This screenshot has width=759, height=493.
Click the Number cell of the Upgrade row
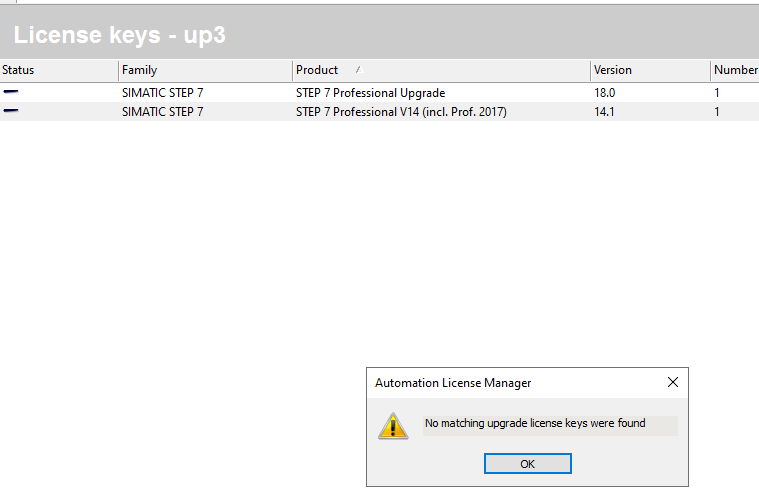(717, 93)
